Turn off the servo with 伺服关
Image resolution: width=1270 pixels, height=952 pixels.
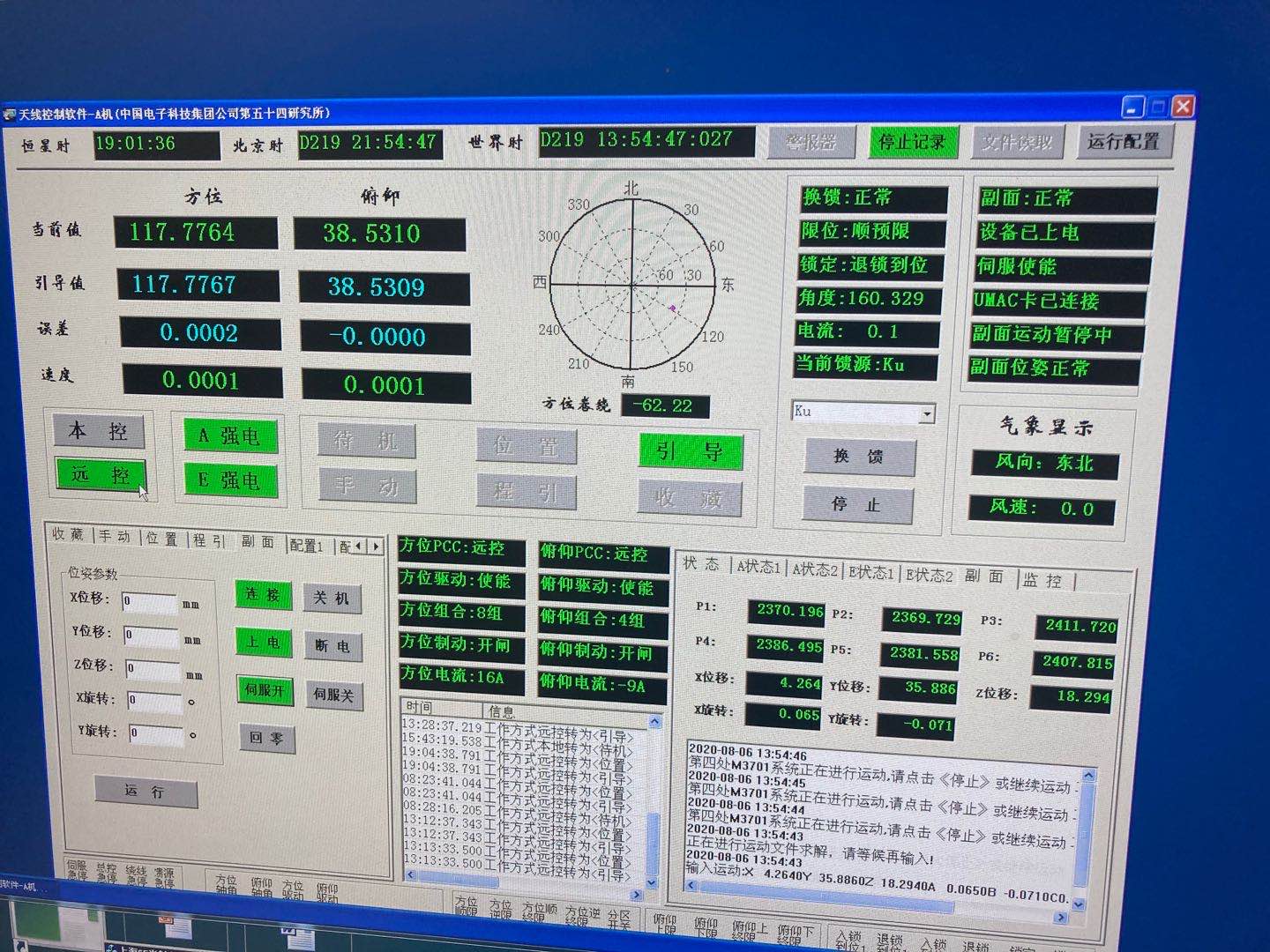coord(333,695)
